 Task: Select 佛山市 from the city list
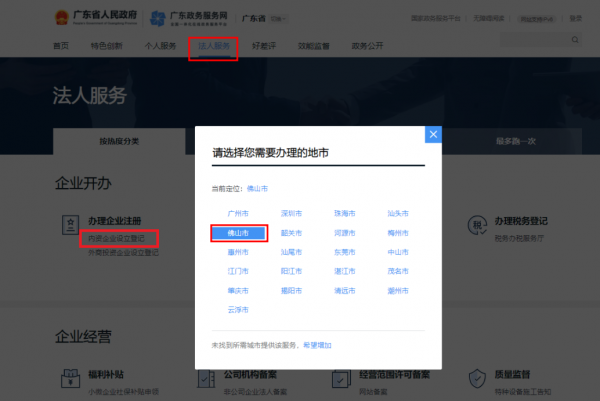[x=238, y=233]
